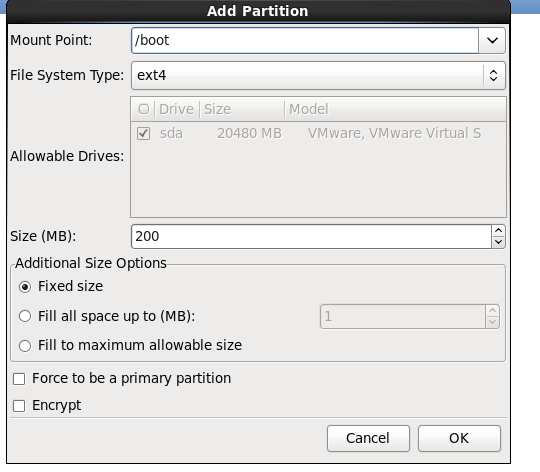Click the OK button

459,438
